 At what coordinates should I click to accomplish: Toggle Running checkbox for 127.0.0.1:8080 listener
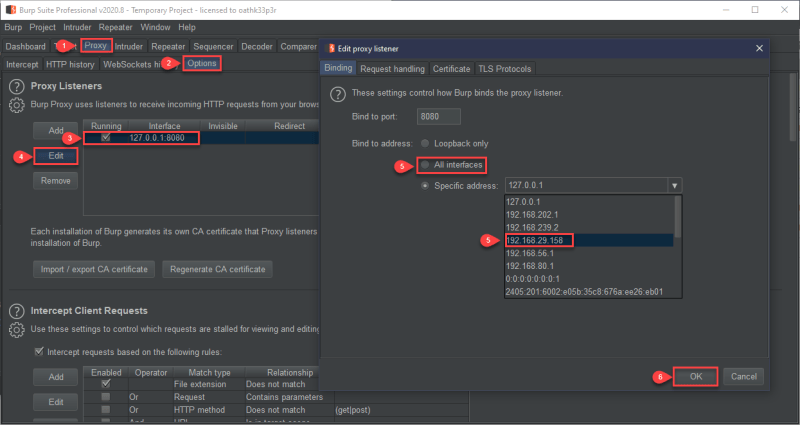[106, 137]
